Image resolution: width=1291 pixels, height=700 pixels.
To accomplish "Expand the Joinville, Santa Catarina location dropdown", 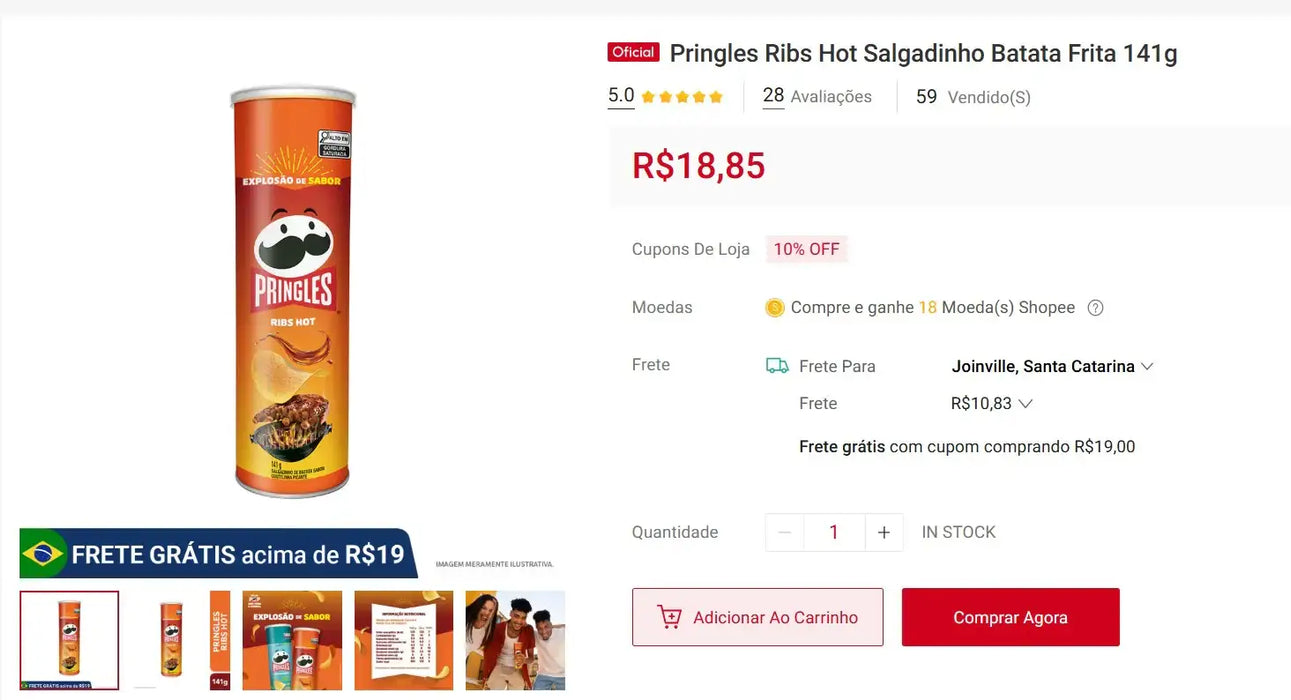I will 1052,366.
